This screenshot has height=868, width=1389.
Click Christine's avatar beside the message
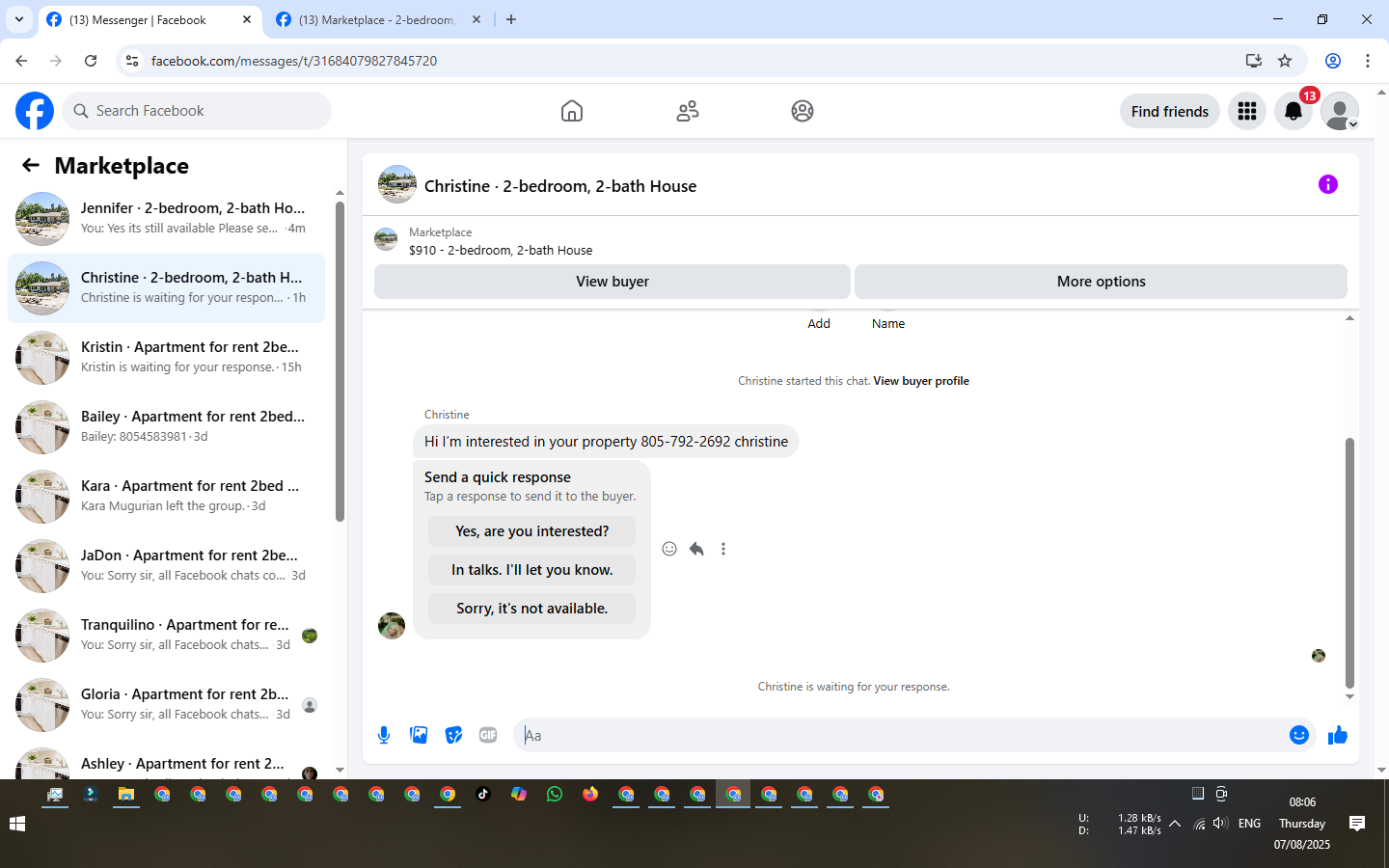coord(392,626)
